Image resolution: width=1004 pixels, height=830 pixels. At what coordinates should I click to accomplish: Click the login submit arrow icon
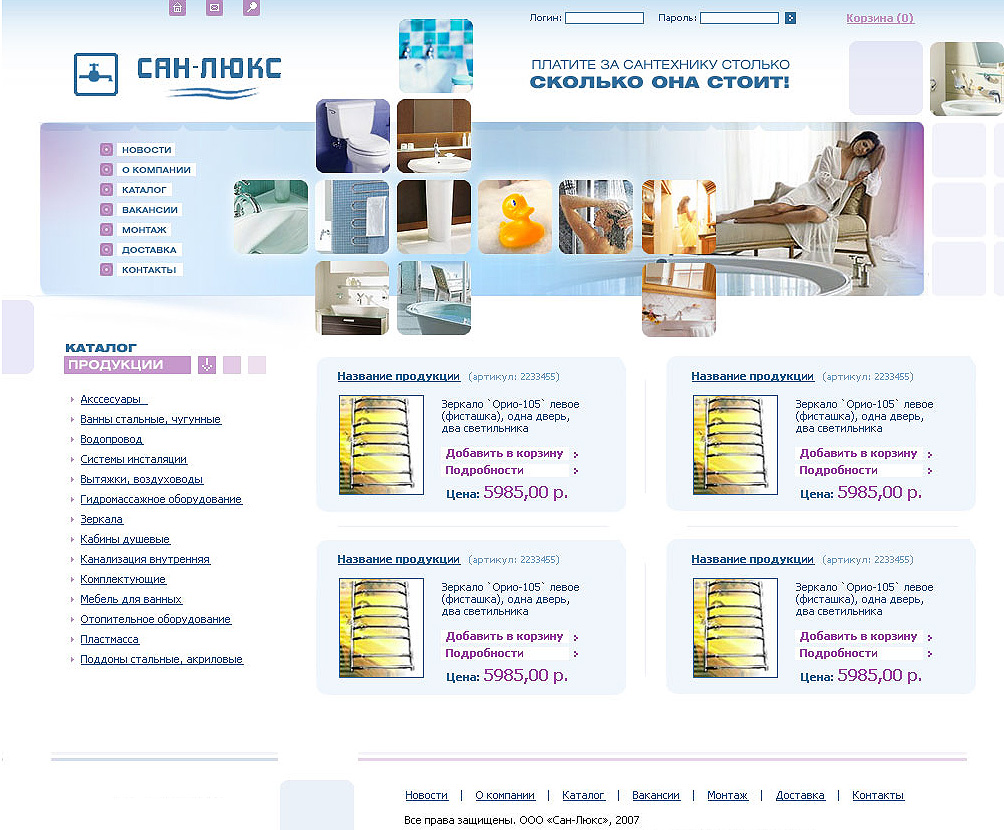pos(790,18)
